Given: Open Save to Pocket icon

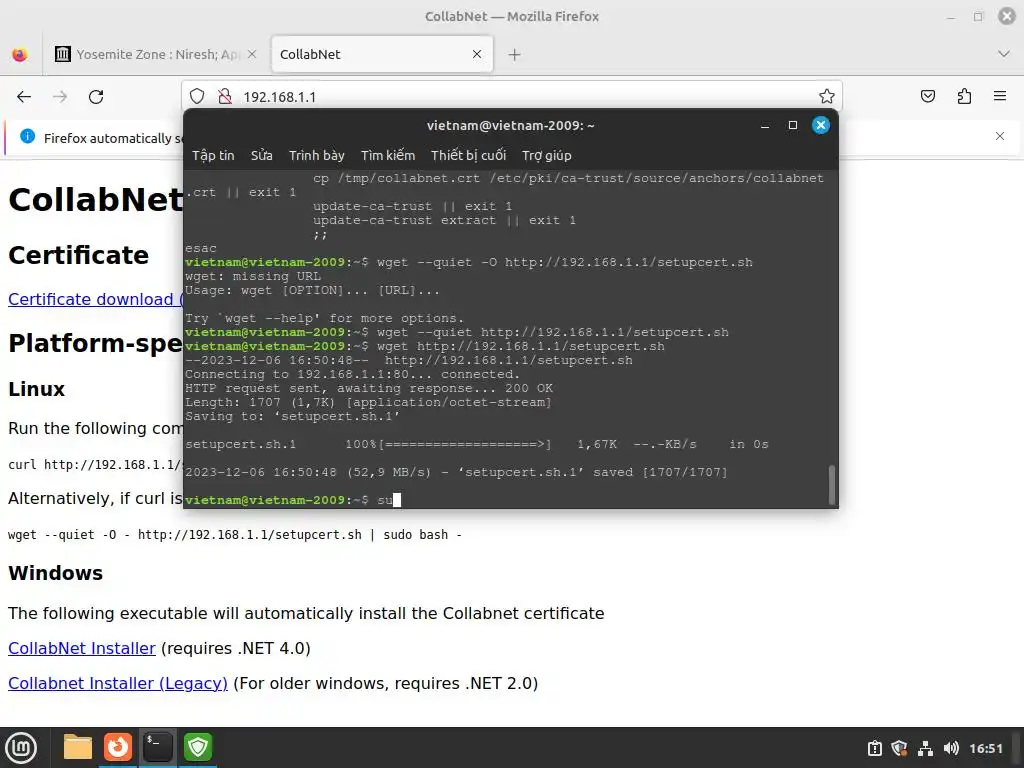Looking at the screenshot, I should 927,97.
